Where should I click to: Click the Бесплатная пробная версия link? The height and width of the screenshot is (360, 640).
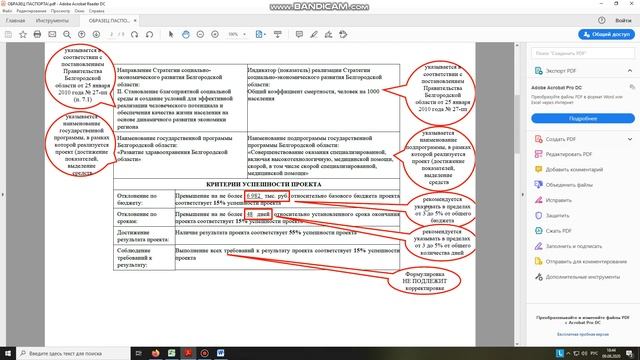click(582, 334)
